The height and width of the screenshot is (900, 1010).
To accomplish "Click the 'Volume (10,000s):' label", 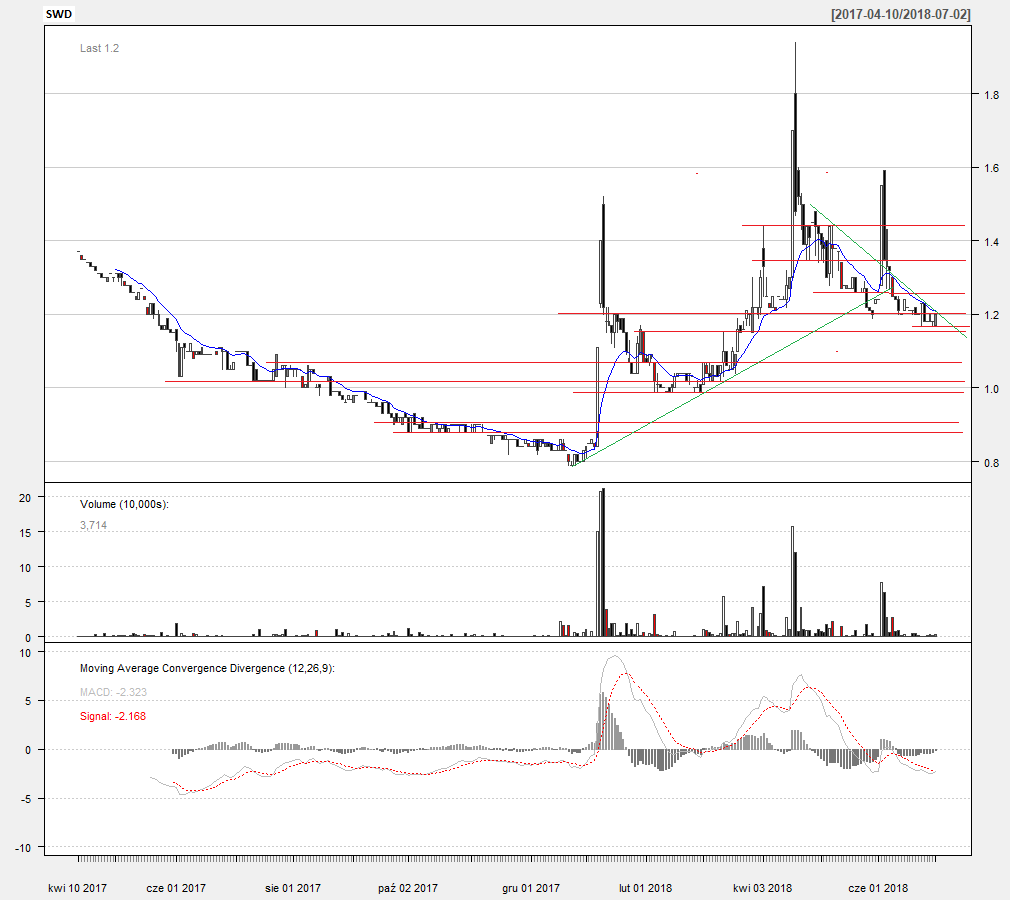I will coord(124,504).
